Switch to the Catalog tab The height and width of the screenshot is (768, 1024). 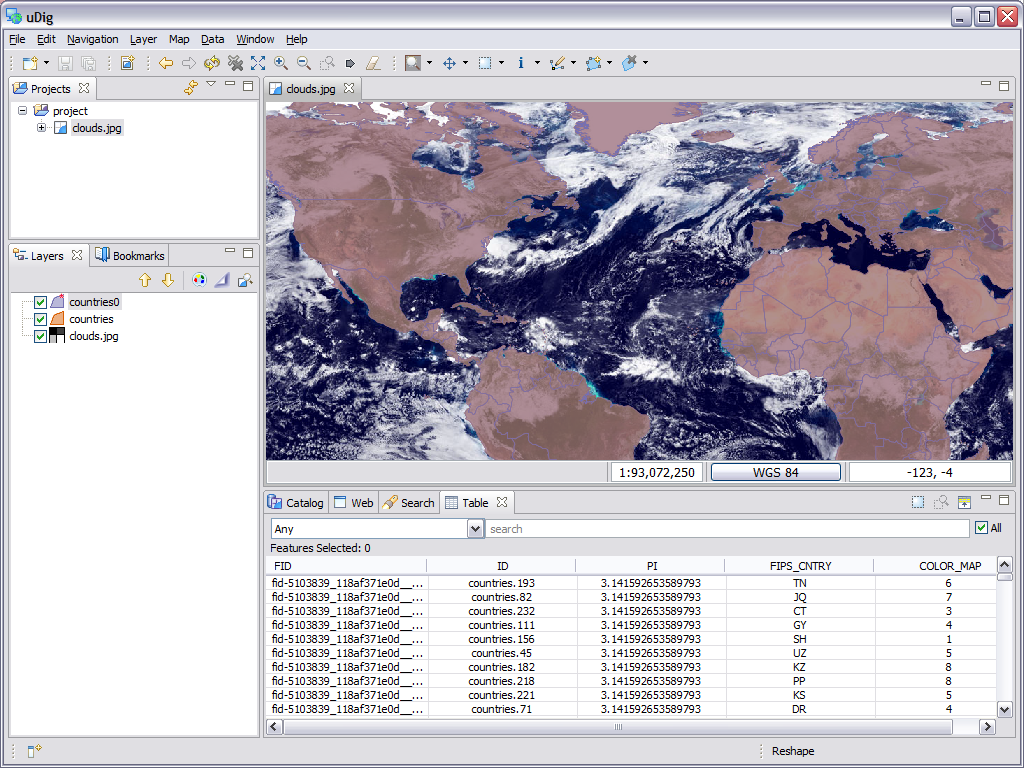pyautogui.click(x=296, y=502)
